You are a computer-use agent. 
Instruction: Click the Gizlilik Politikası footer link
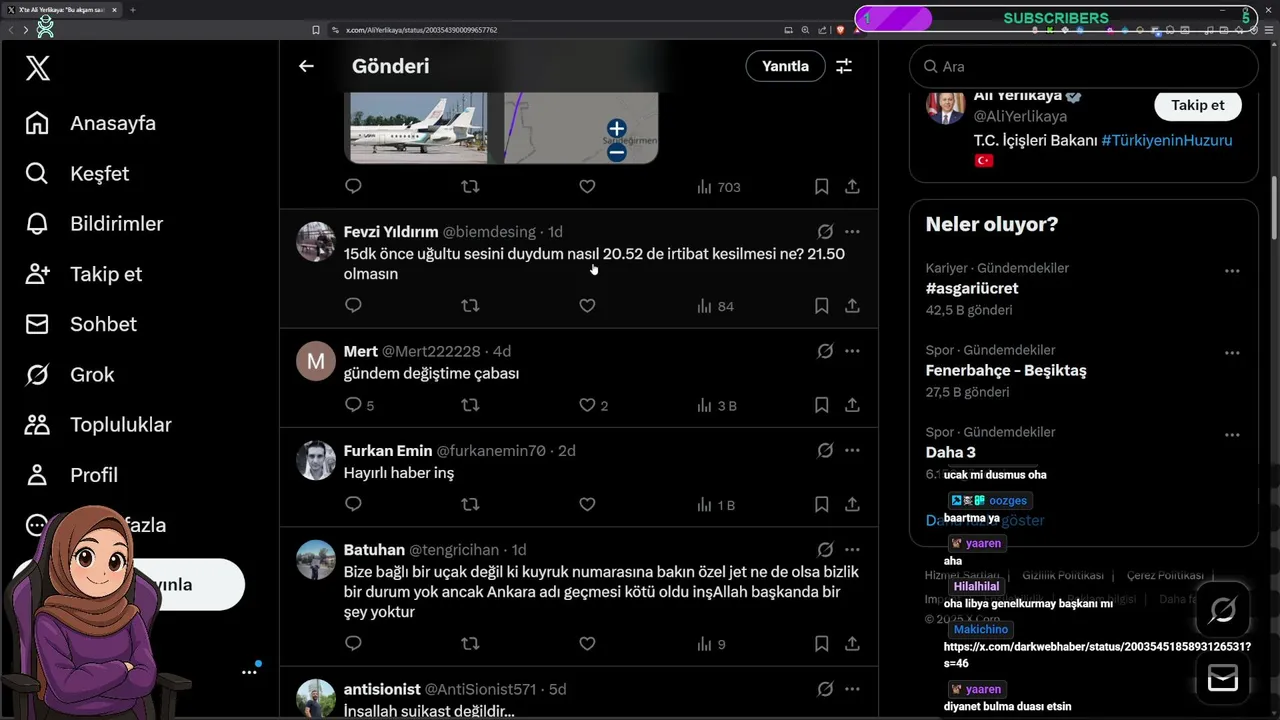pos(1063,575)
